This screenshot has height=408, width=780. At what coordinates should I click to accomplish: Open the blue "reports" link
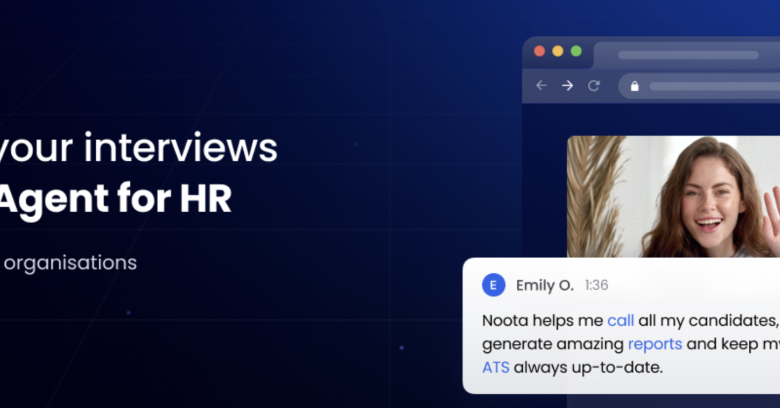654,344
